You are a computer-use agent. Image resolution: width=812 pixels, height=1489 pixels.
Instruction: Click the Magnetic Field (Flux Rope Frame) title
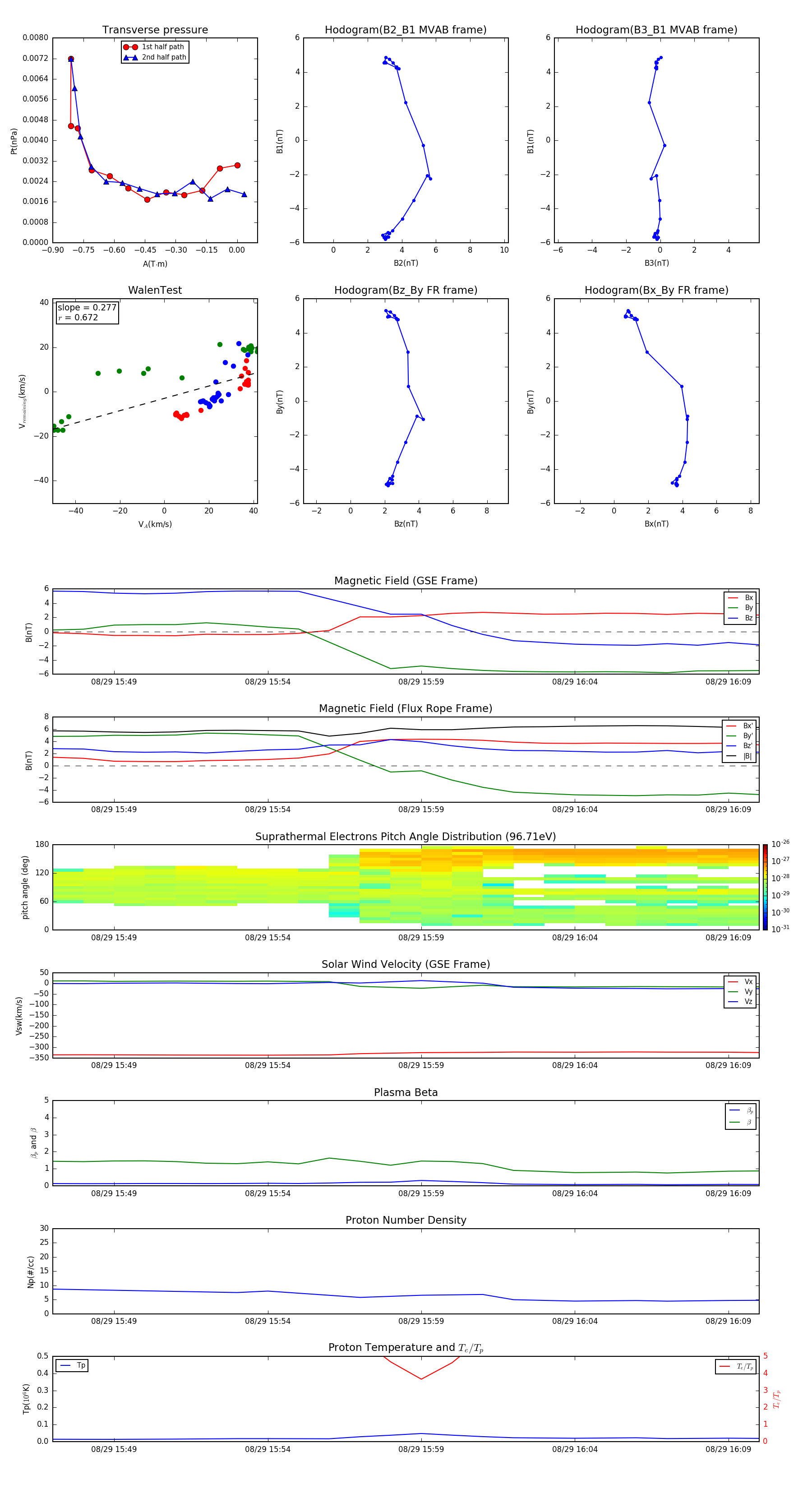pos(406,709)
